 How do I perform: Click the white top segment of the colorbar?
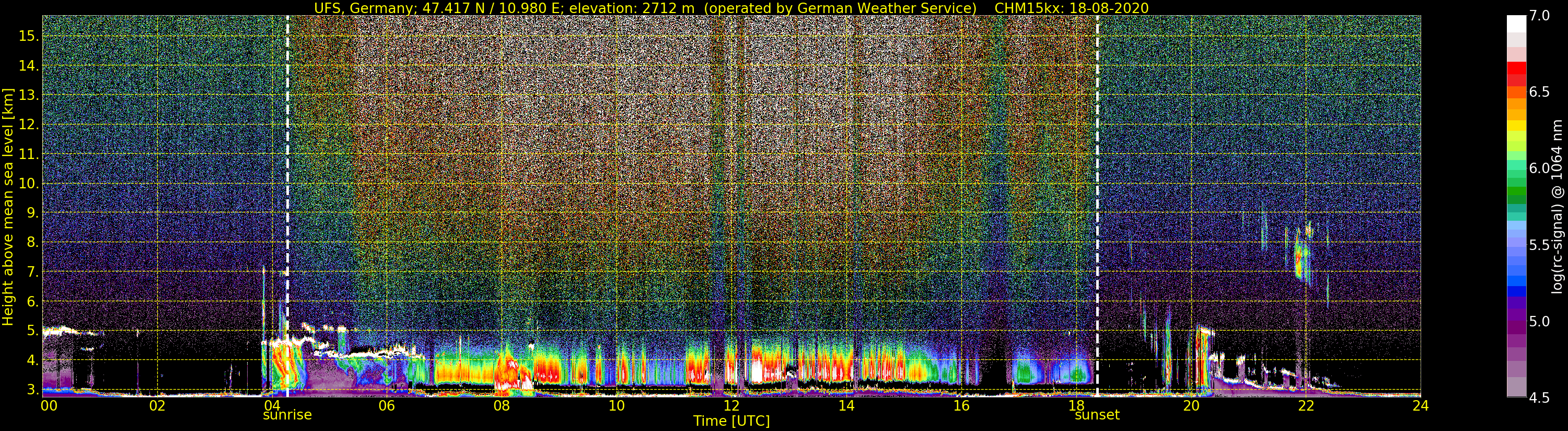1516,23
